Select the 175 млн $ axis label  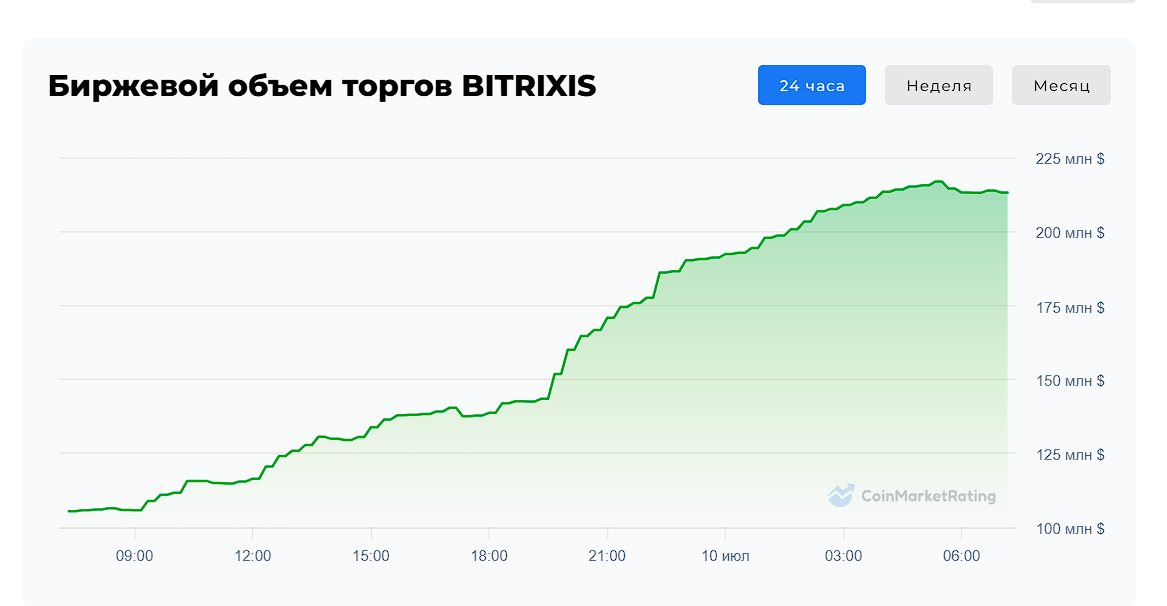[x=1069, y=307]
